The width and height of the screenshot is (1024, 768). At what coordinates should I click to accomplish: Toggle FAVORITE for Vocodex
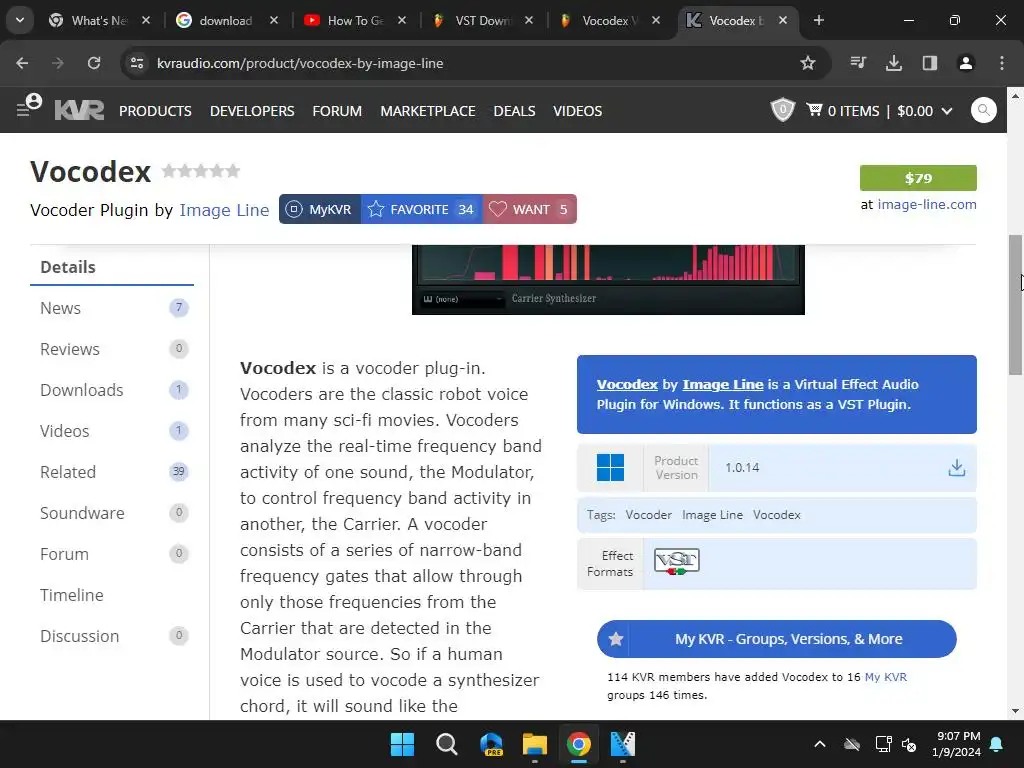tap(421, 209)
